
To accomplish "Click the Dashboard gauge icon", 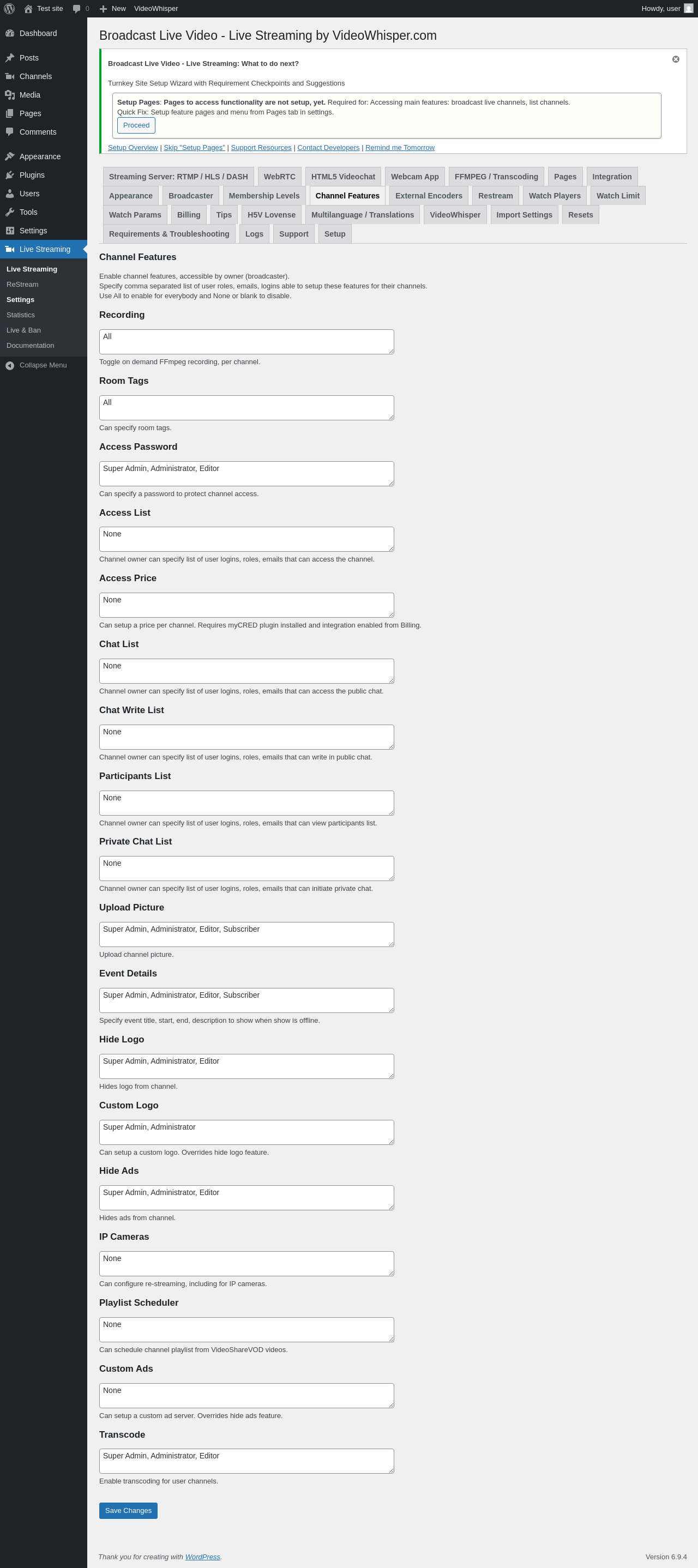I will pyautogui.click(x=10, y=33).
